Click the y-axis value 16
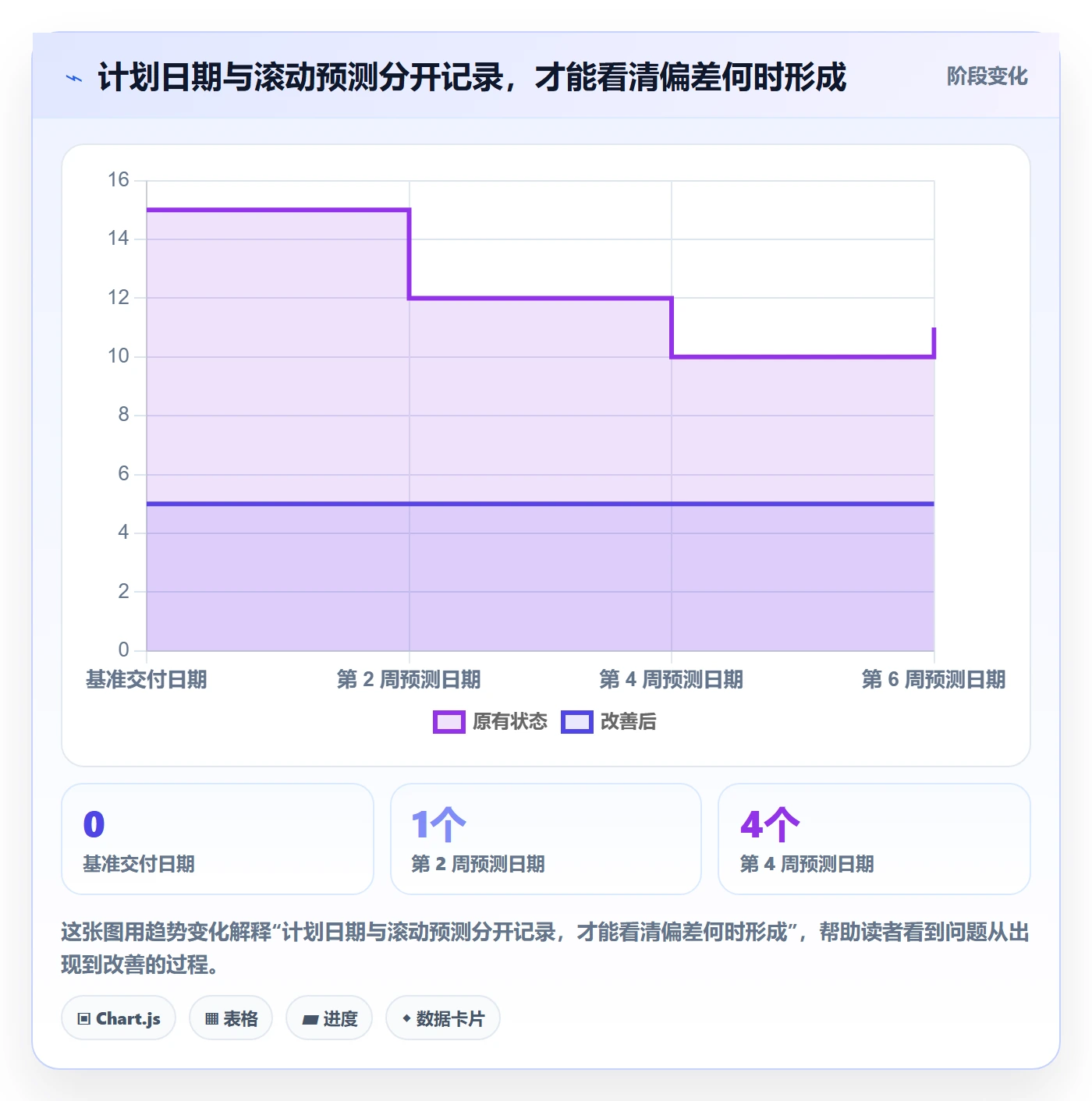Screen dimensions: 1092x1101 pos(119,180)
